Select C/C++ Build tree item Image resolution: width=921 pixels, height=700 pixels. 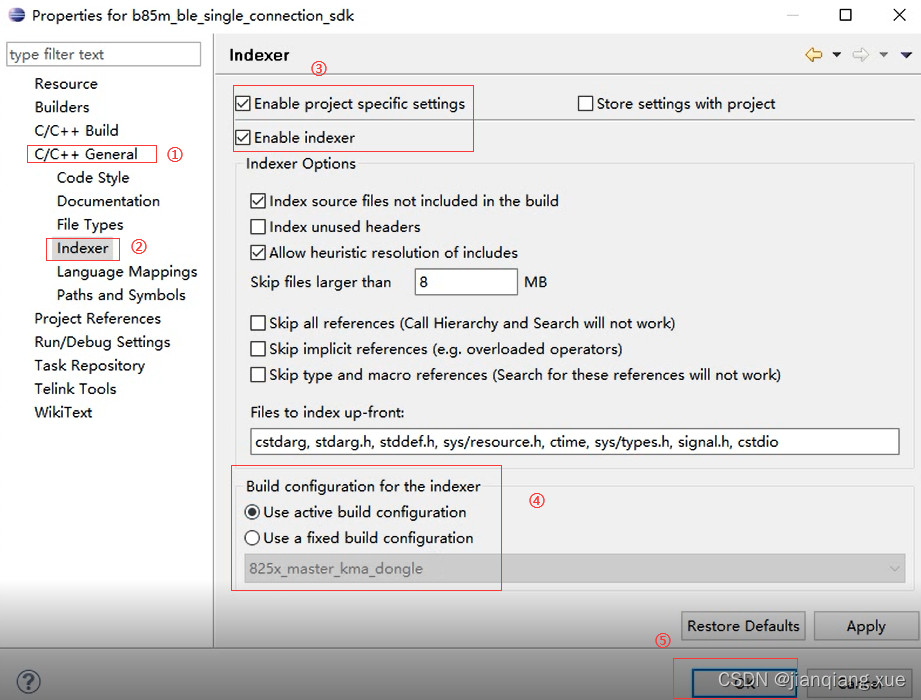76,130
